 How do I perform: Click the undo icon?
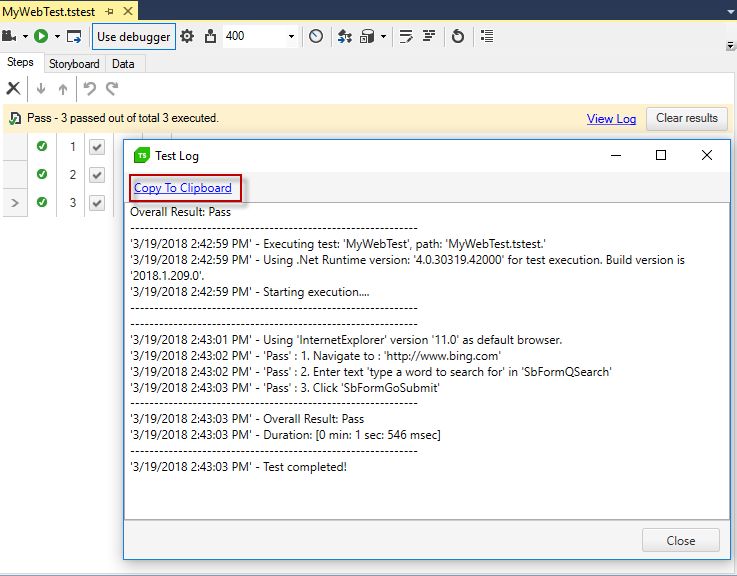tap(89, 88)
